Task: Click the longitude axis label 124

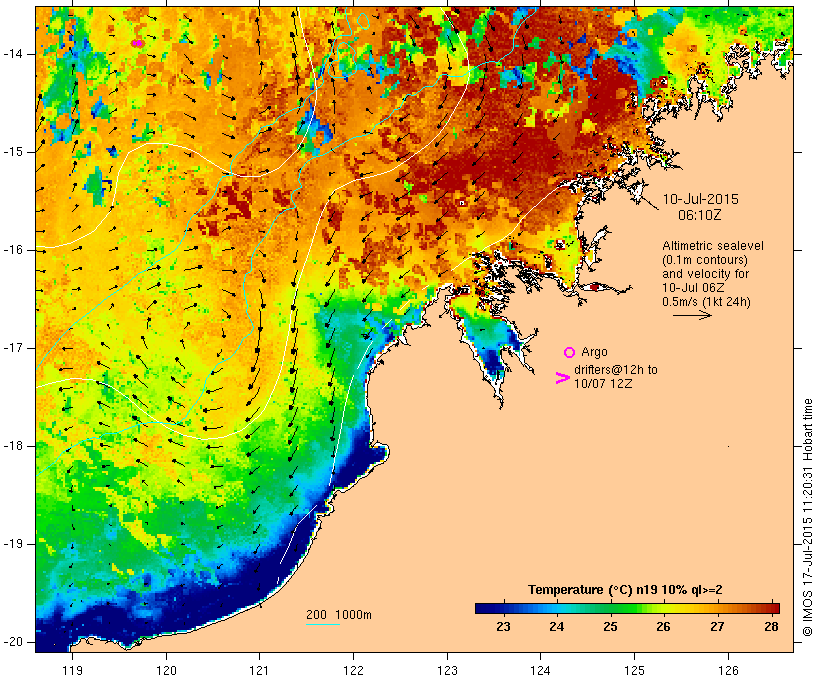Action: click(x=540, y=670)
